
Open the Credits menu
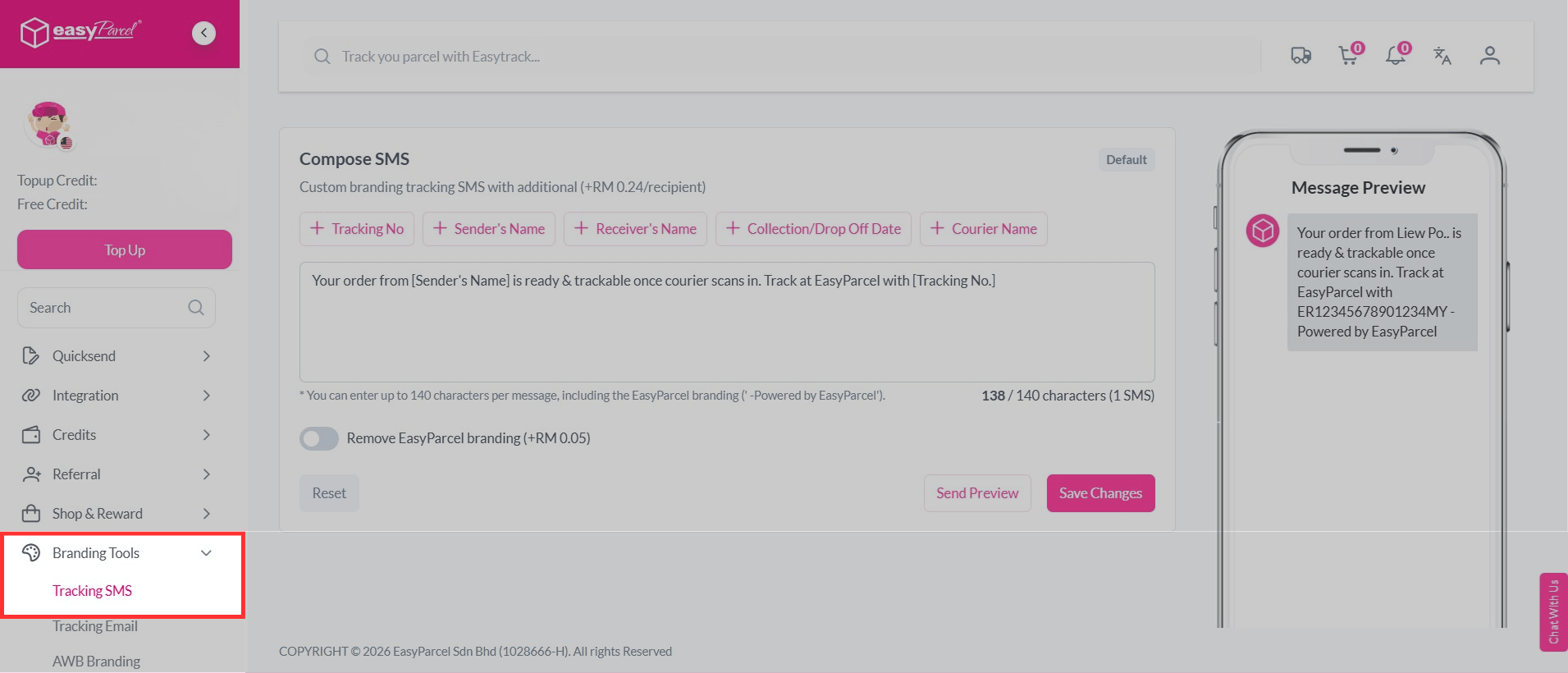117,435
